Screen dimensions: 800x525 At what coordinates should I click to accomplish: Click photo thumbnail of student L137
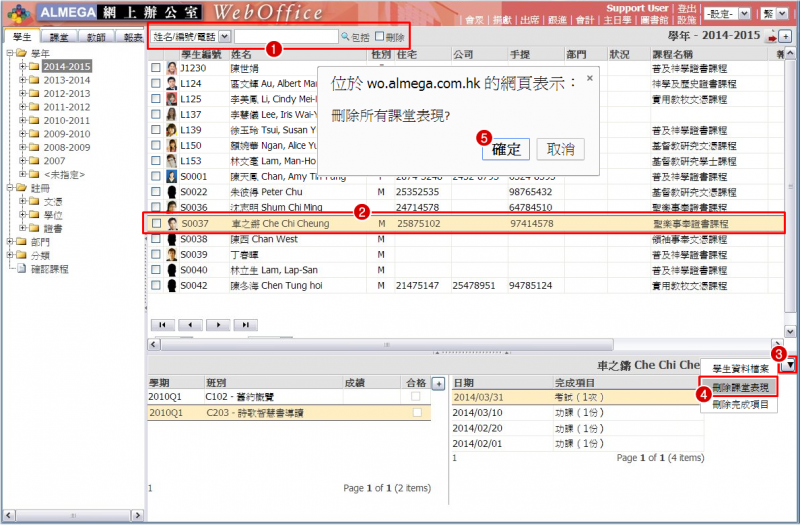[171, 114]
